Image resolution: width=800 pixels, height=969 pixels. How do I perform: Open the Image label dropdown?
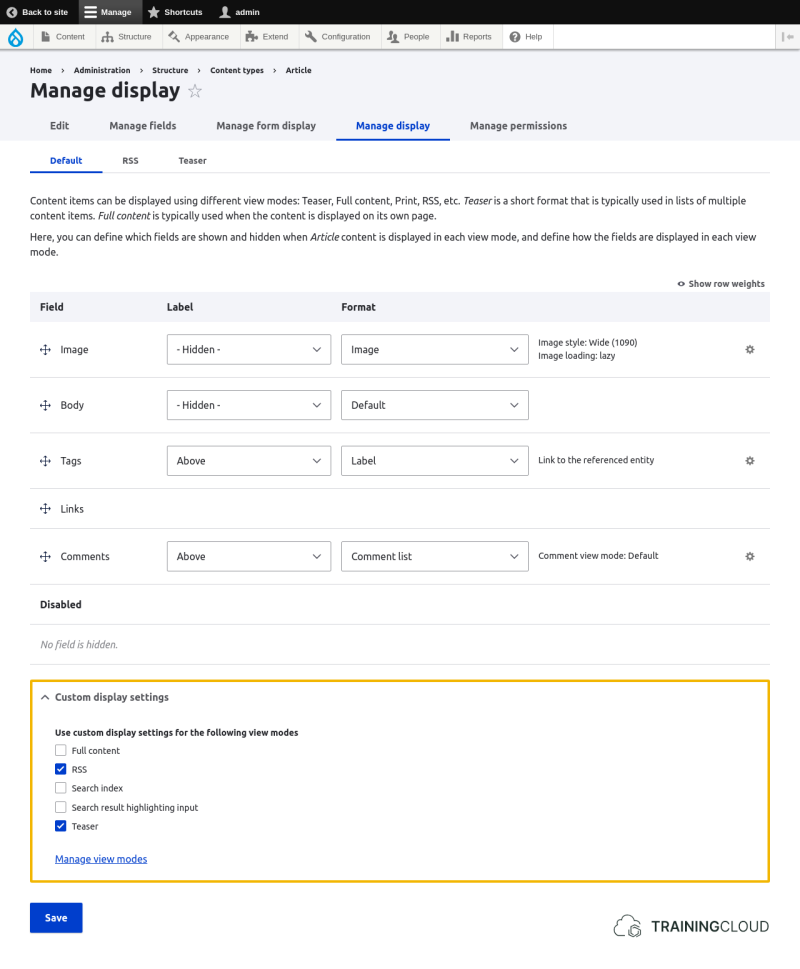coord(249,350)
